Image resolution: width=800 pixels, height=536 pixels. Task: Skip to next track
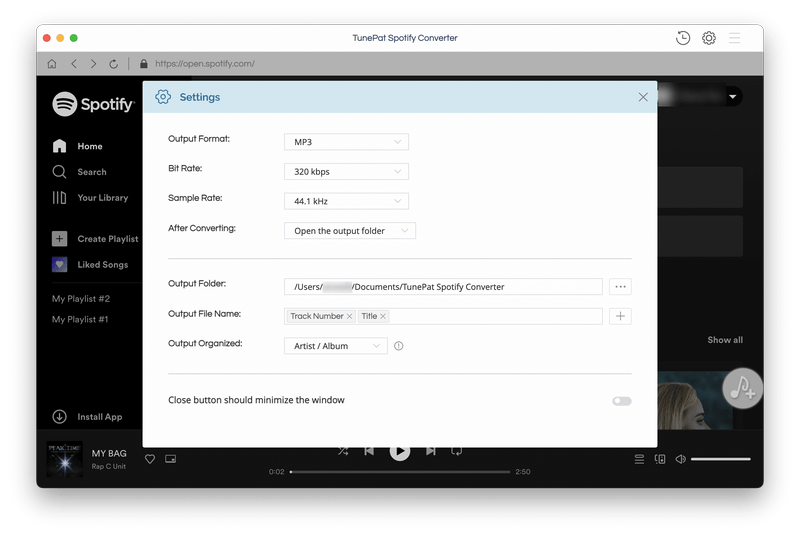click(431, 451)
